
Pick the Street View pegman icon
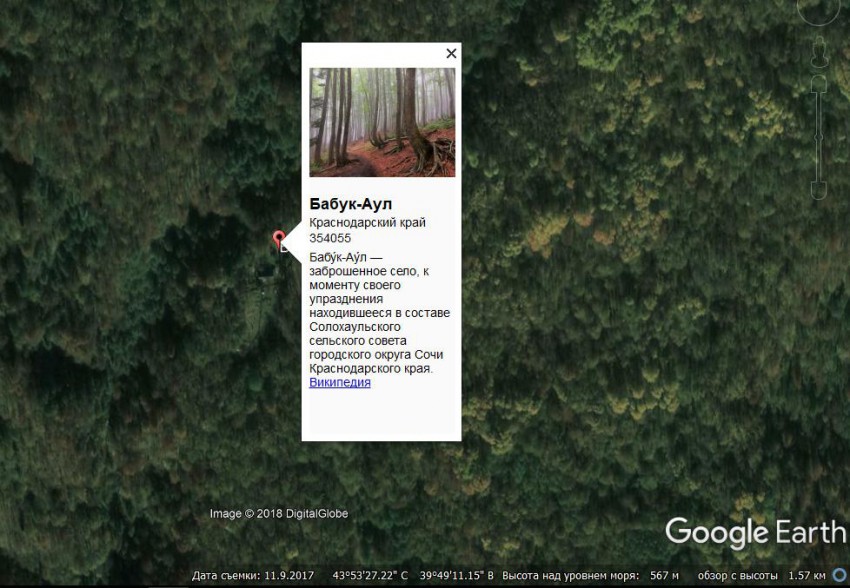click(x=819, y=53)
